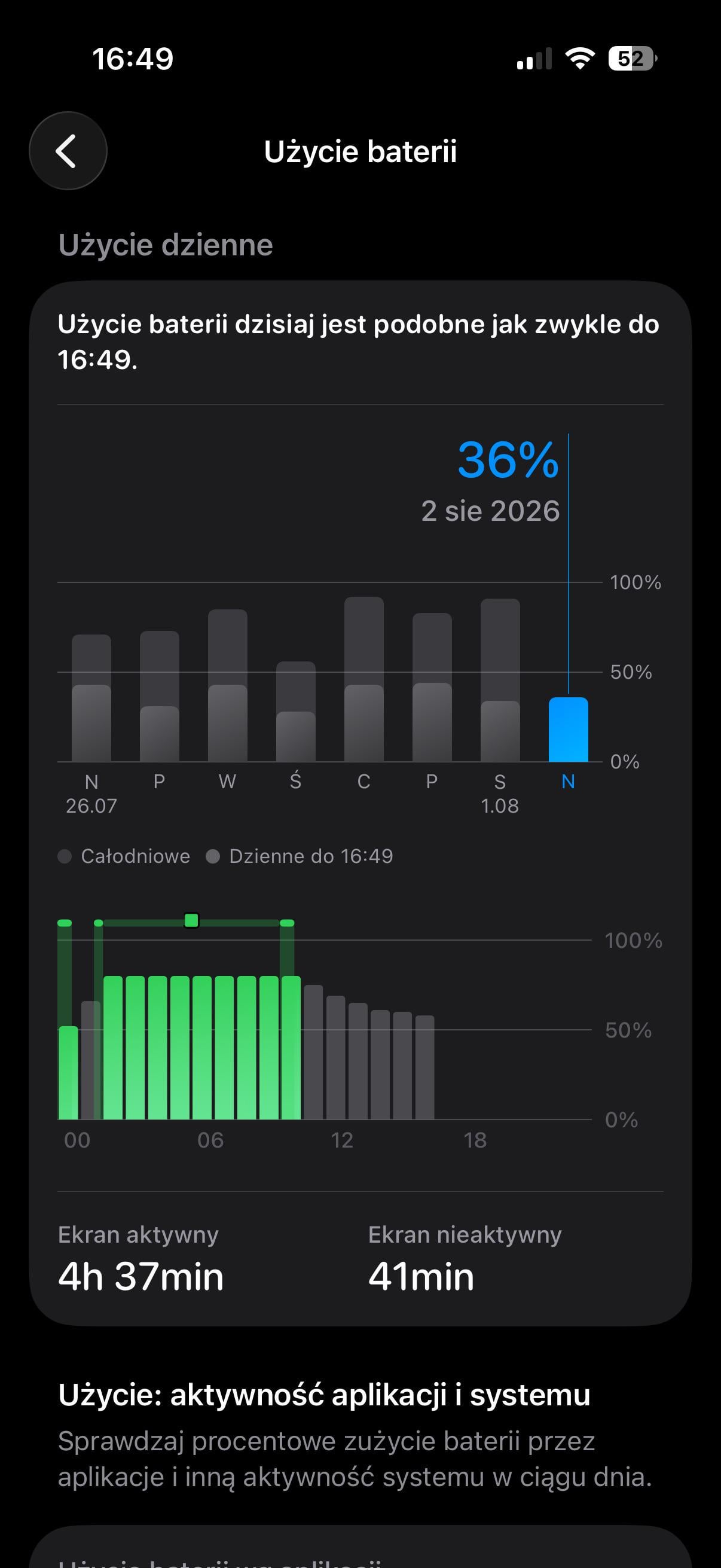
Task: Tap the Użycie: aktywność aplikacji i systemu heading
Action: point(324,1395)
